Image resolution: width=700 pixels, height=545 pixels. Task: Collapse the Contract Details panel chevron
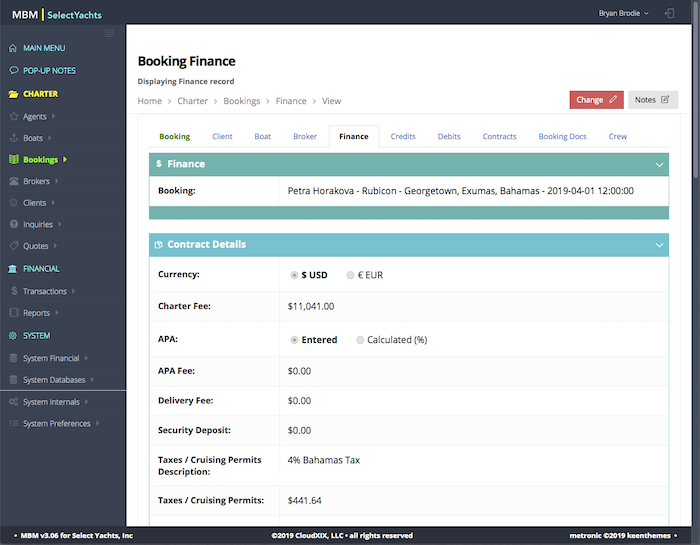pos(659,245)
